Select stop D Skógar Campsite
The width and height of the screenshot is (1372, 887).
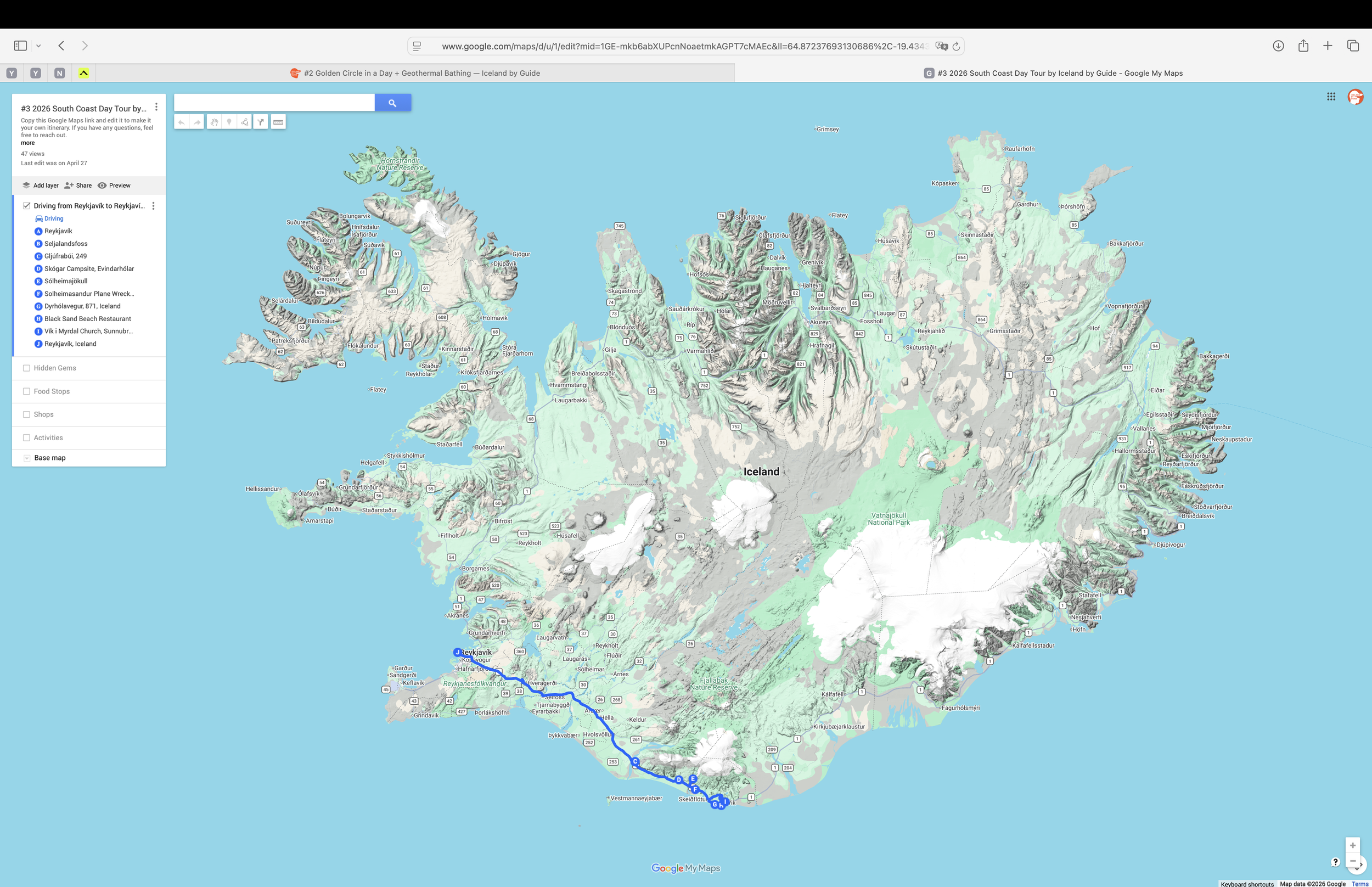tap(89, 269)
